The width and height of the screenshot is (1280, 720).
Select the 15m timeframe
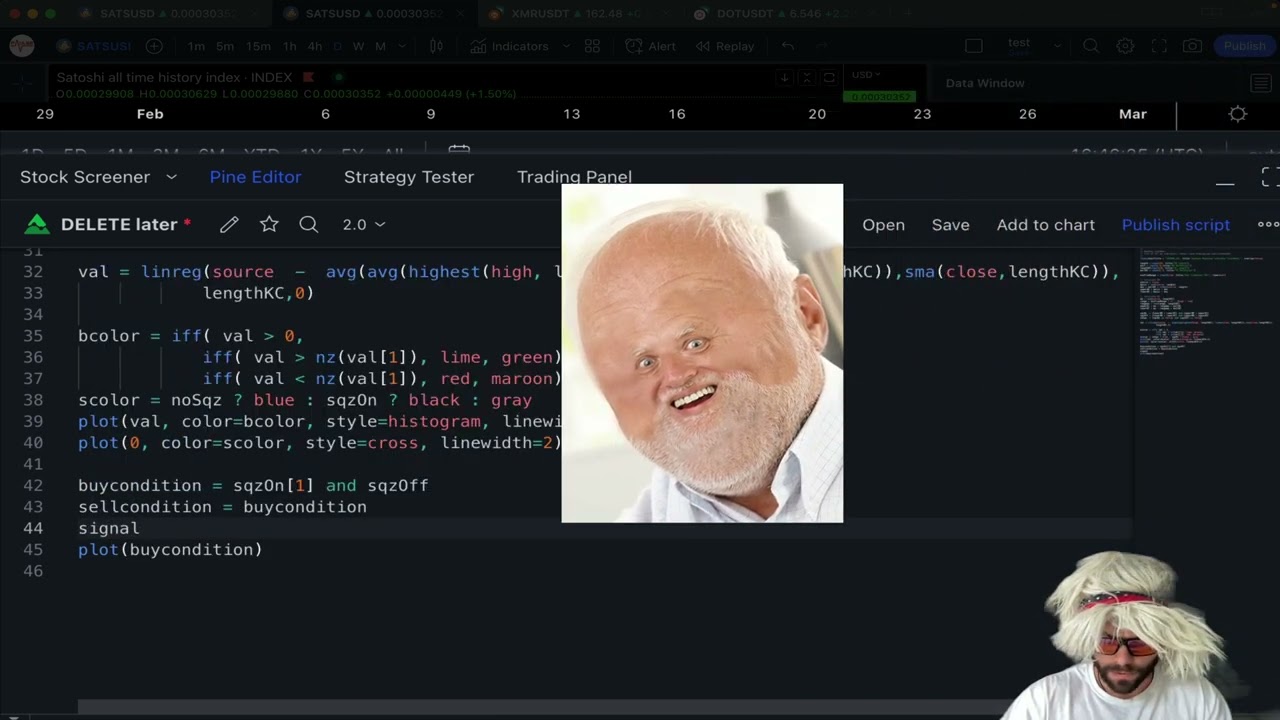(x=258, y=46)
